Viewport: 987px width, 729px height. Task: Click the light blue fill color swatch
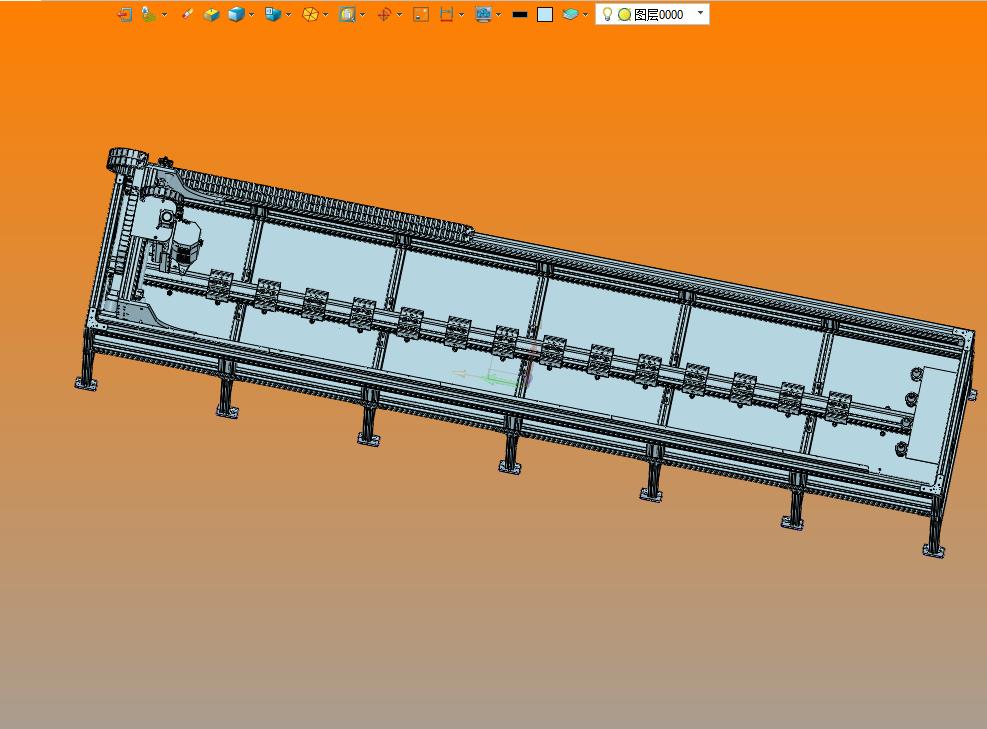pyautogui.click(x=545, y=14)
